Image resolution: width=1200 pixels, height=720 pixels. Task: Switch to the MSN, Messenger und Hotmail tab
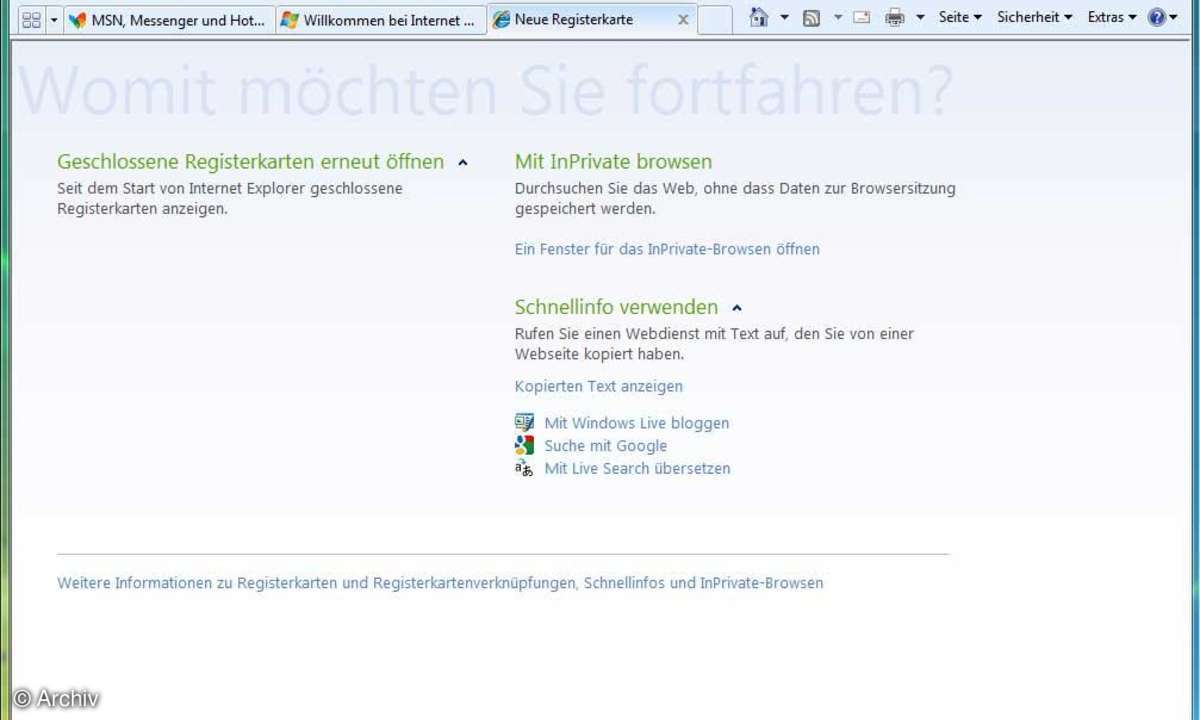(x=169, y=19)
